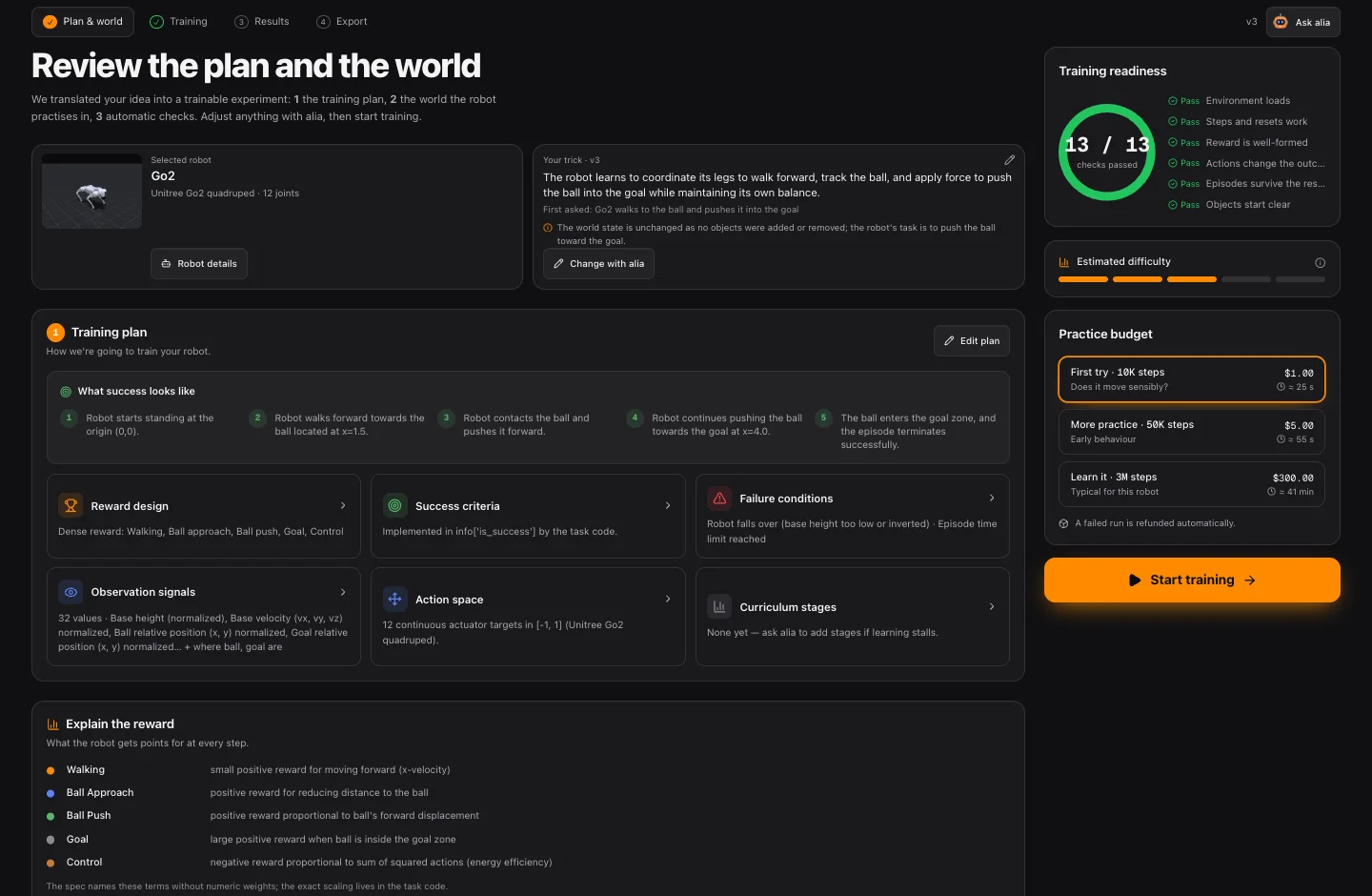Click the target icon next to What success looks like
This screenshot has height=896, width=1372.
coord(66,392)
